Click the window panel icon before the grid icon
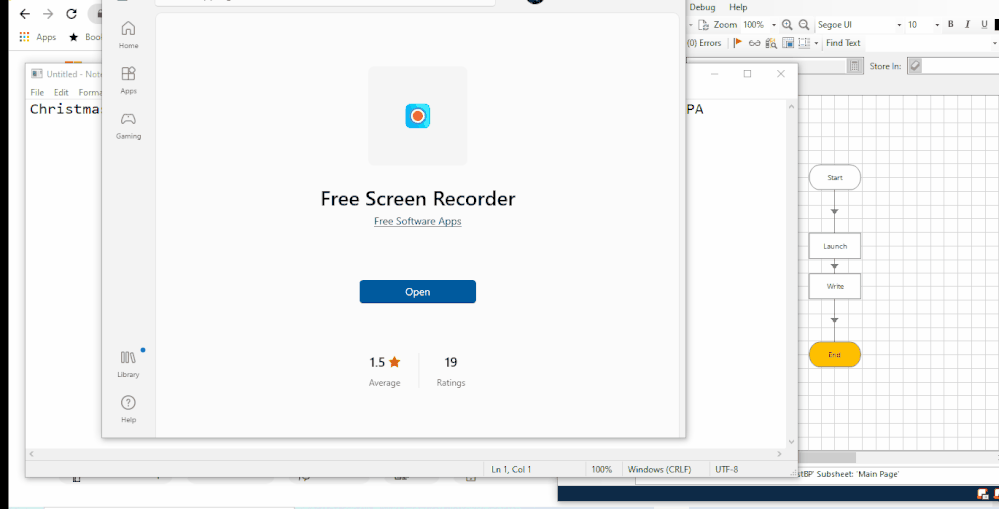The height and width of the screenshot is (509, 999). (x=788, y=43)
